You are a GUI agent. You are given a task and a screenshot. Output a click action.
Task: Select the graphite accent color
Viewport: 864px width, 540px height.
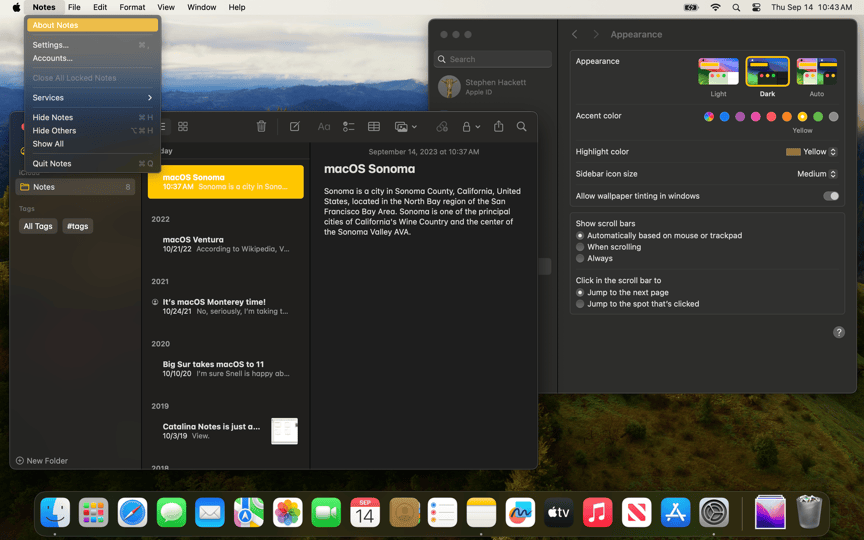click(834, 116)
